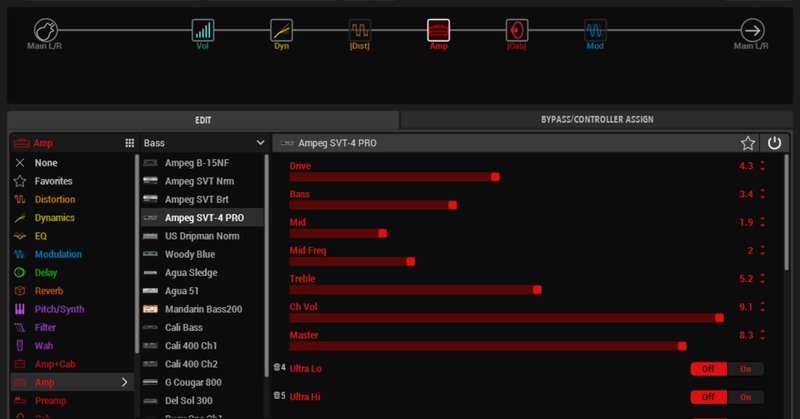
Task: Open Dynamics category
Action: coord(71,218)
